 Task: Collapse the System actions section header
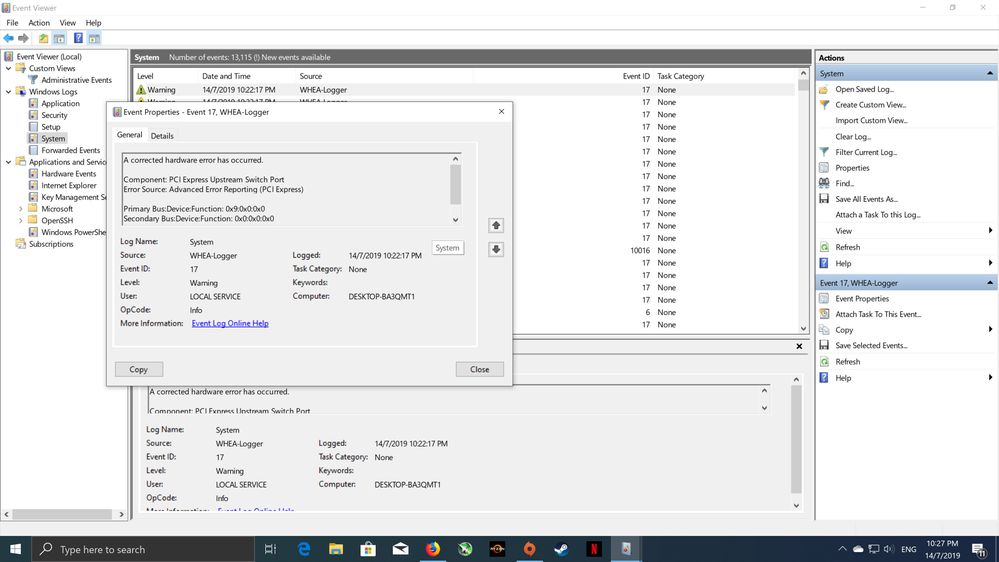coord(989,73)
